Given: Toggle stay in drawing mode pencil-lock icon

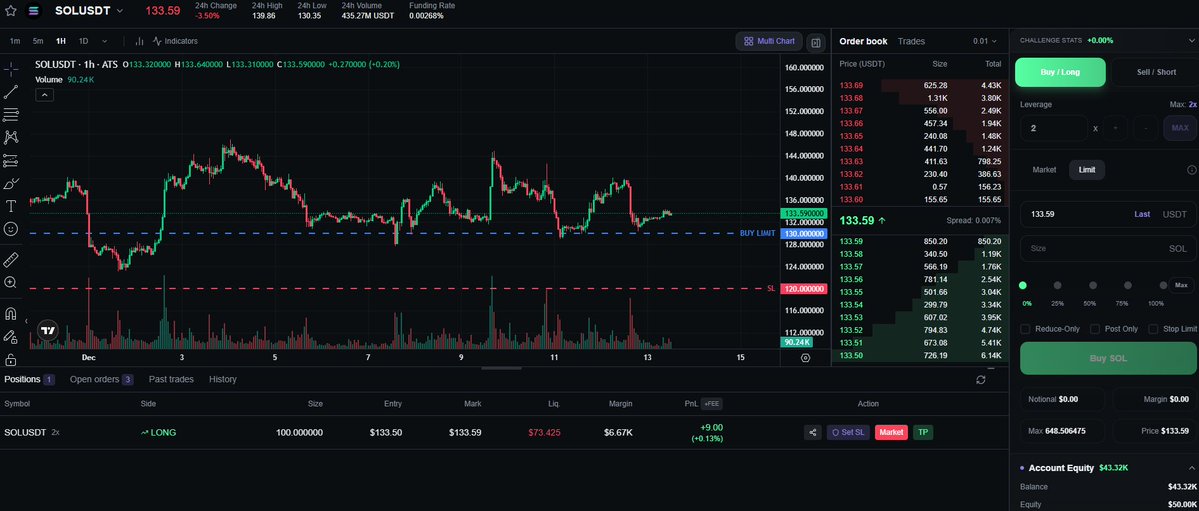Looking at the screenshot, I should tap(11, 337).
